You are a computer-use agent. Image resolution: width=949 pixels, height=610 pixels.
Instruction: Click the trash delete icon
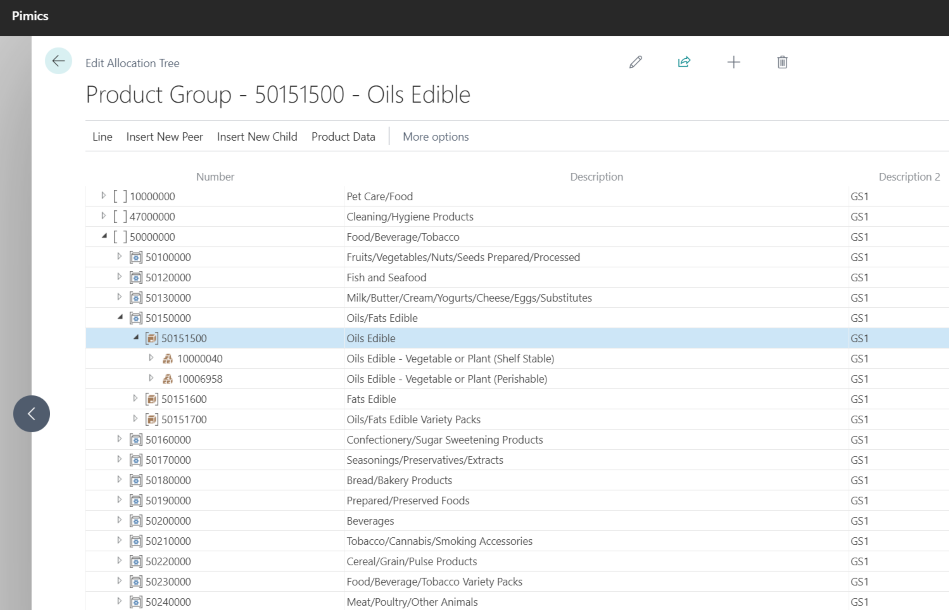click(x=782, y=62)
